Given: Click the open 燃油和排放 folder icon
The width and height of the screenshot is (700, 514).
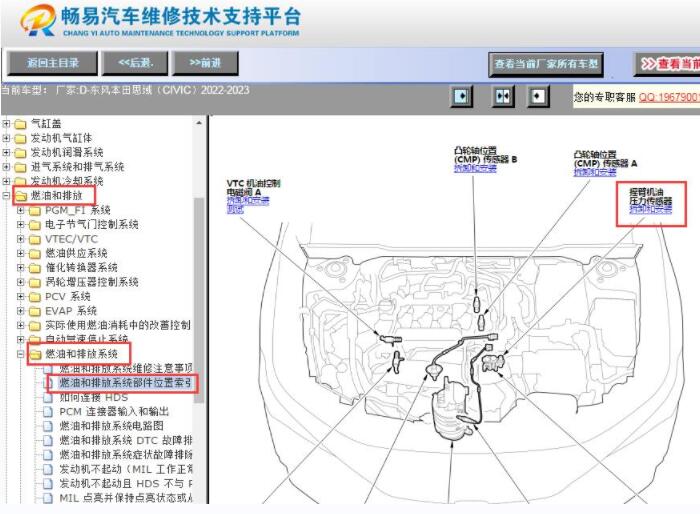Looking at the screenshot, I should click(x=21, y=196).
